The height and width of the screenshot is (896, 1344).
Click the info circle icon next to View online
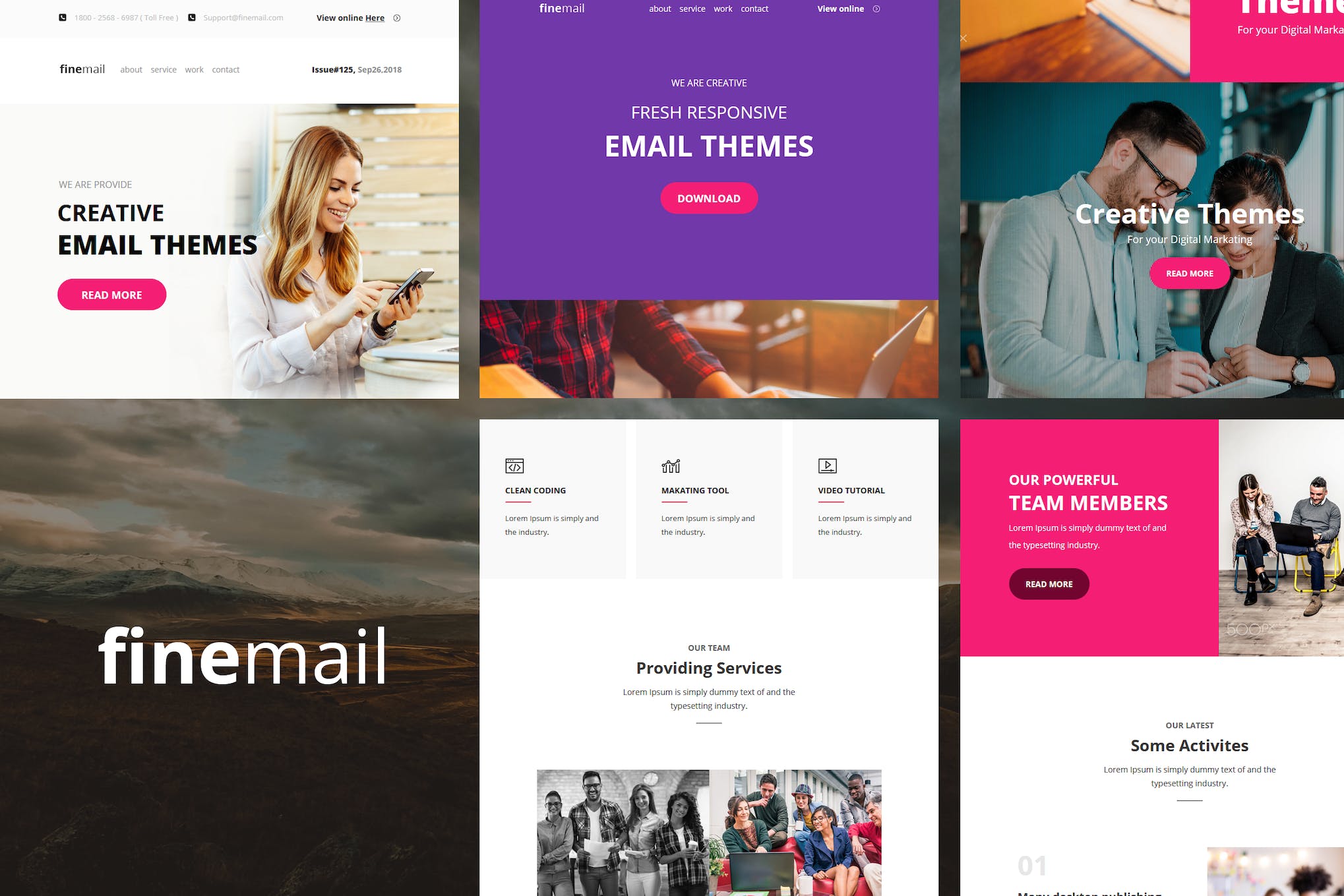click(x=398, y=18)
